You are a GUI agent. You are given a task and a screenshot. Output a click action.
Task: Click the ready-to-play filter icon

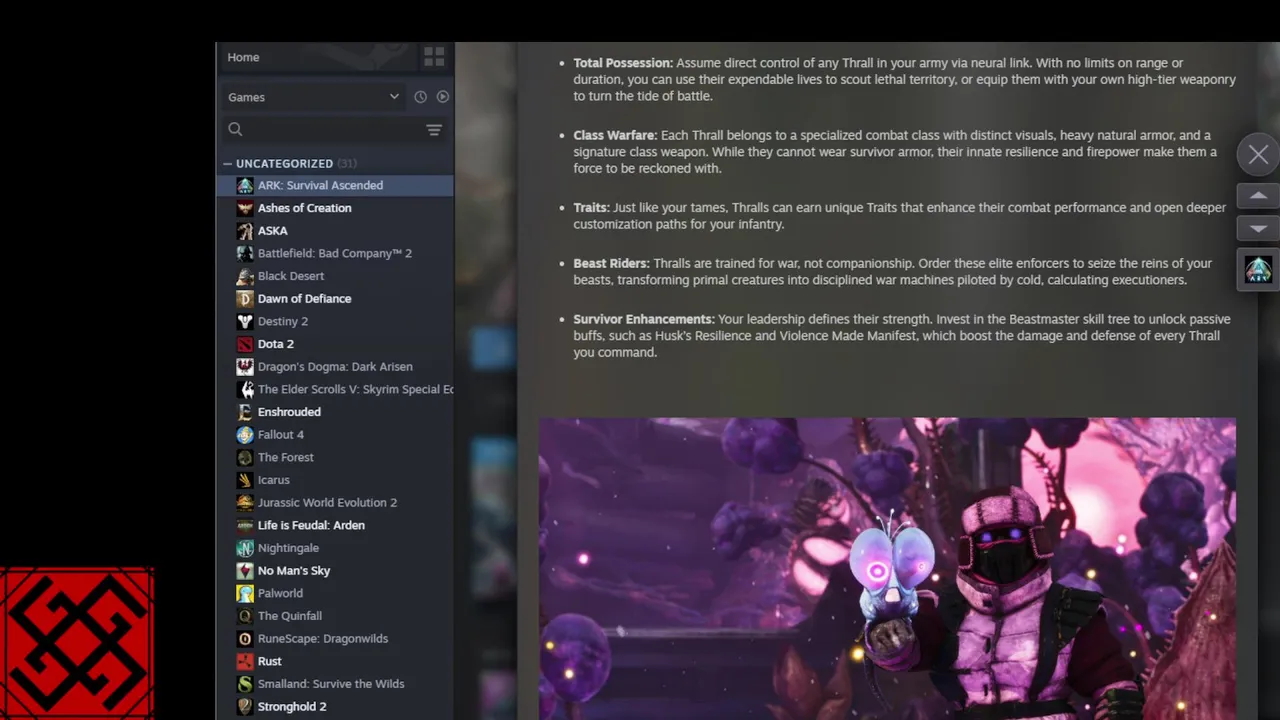tap(442, 97)
